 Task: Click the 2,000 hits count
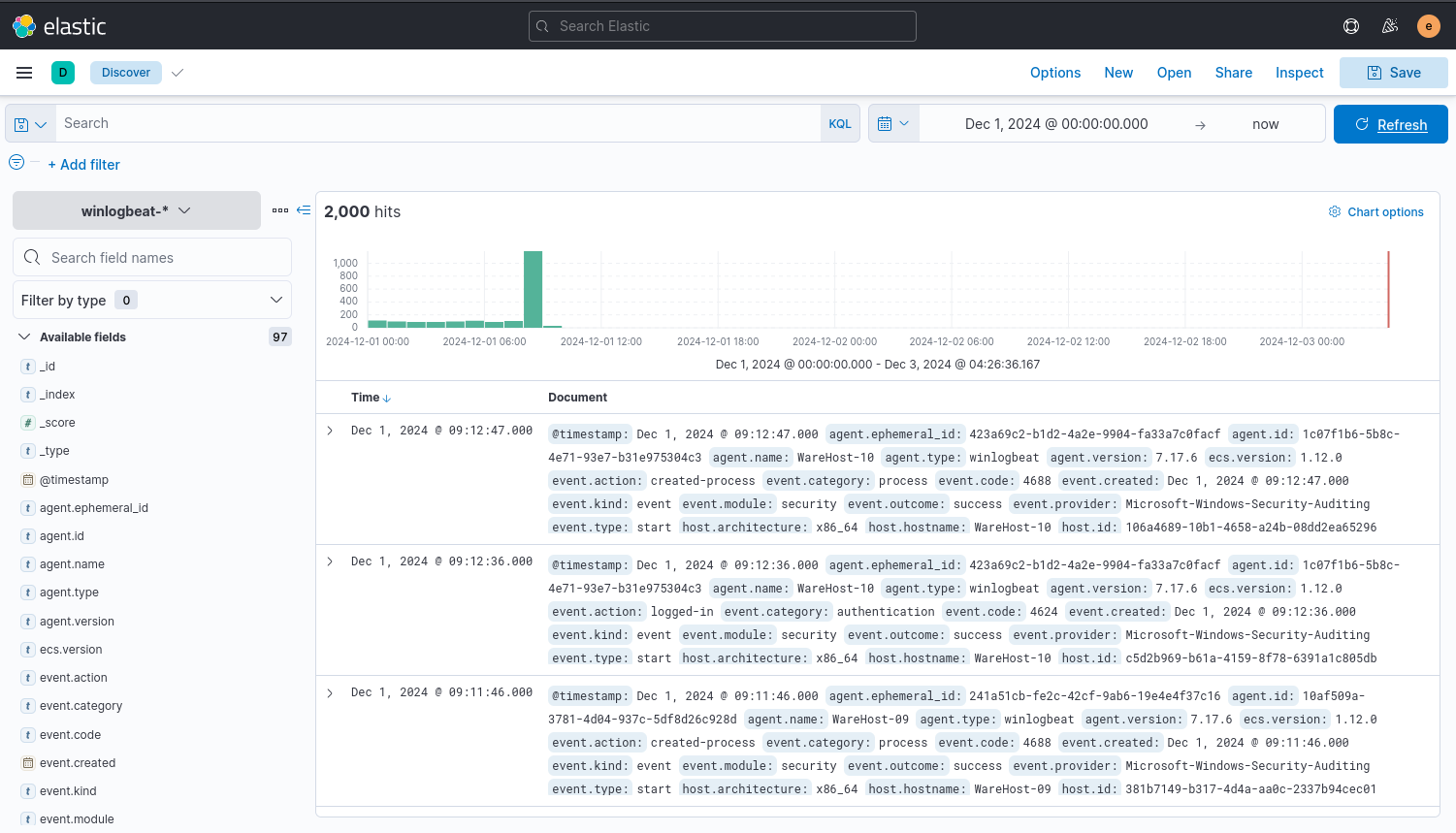coord(362,211)
